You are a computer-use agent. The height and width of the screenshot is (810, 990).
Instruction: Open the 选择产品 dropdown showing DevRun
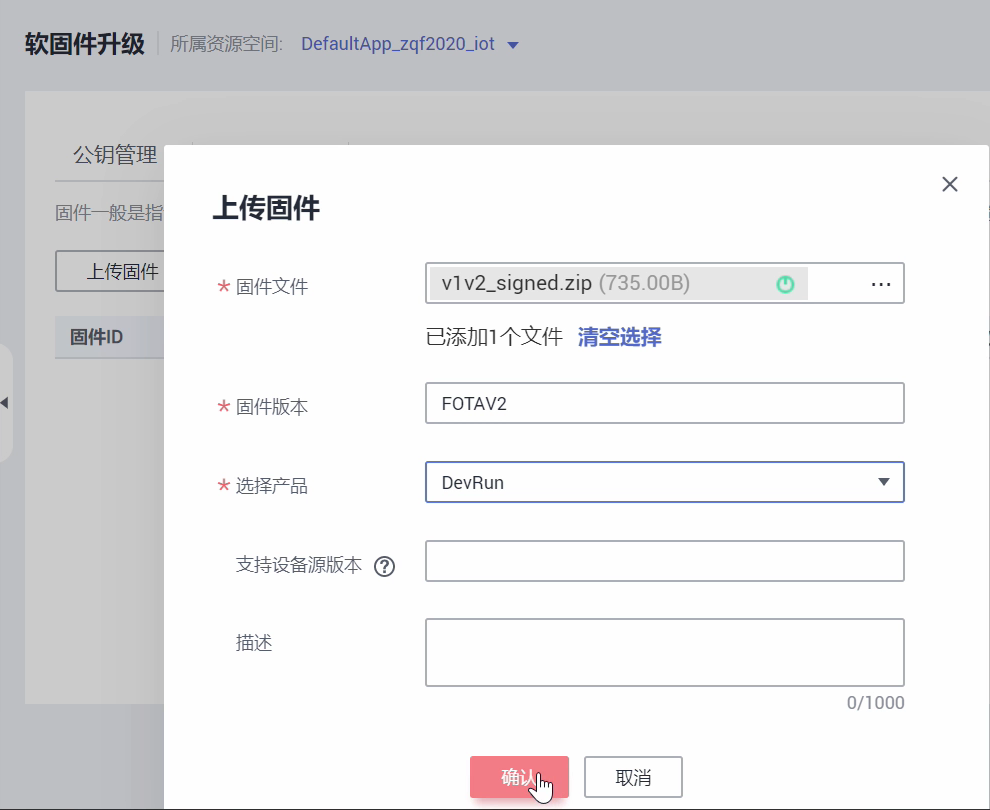click(x=650, y=482)
